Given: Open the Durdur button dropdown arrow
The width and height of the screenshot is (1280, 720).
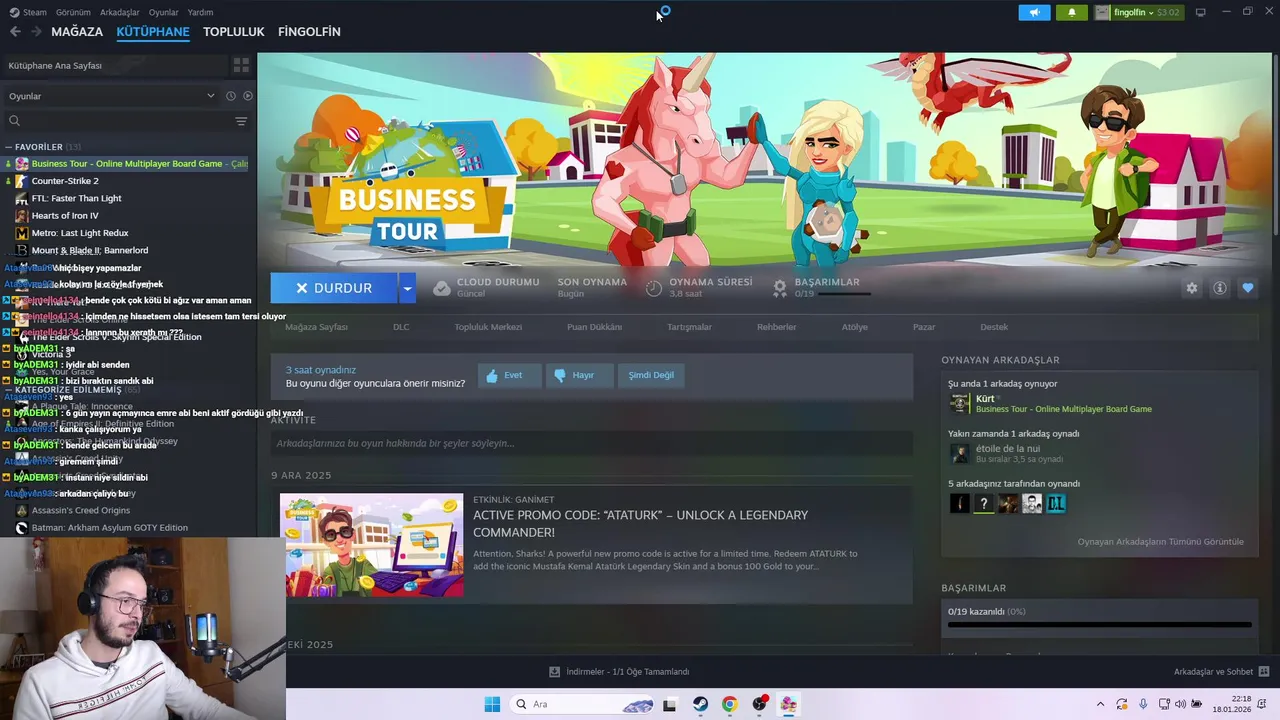Looking at the screenshot, I should tap(406, 288).
